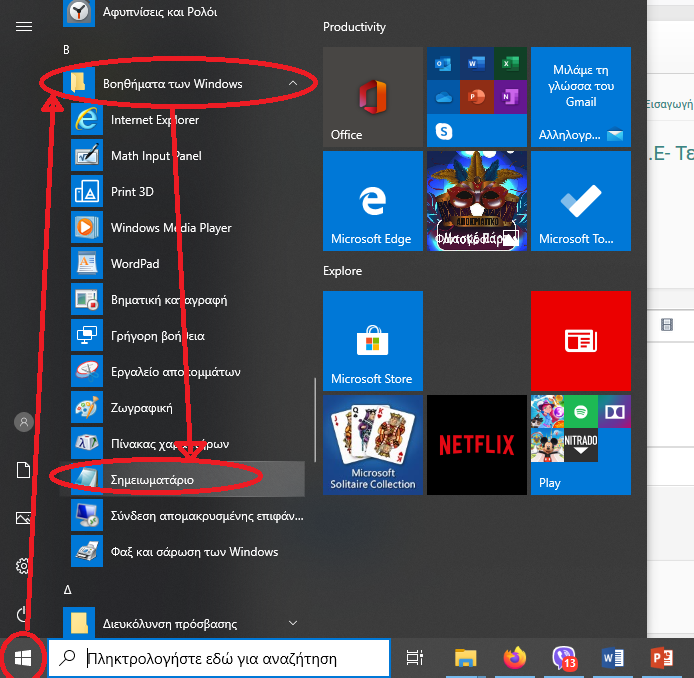The width and height of the screenshot is (694, 678).
Task: Open Print 3D app
Action: 182,192
